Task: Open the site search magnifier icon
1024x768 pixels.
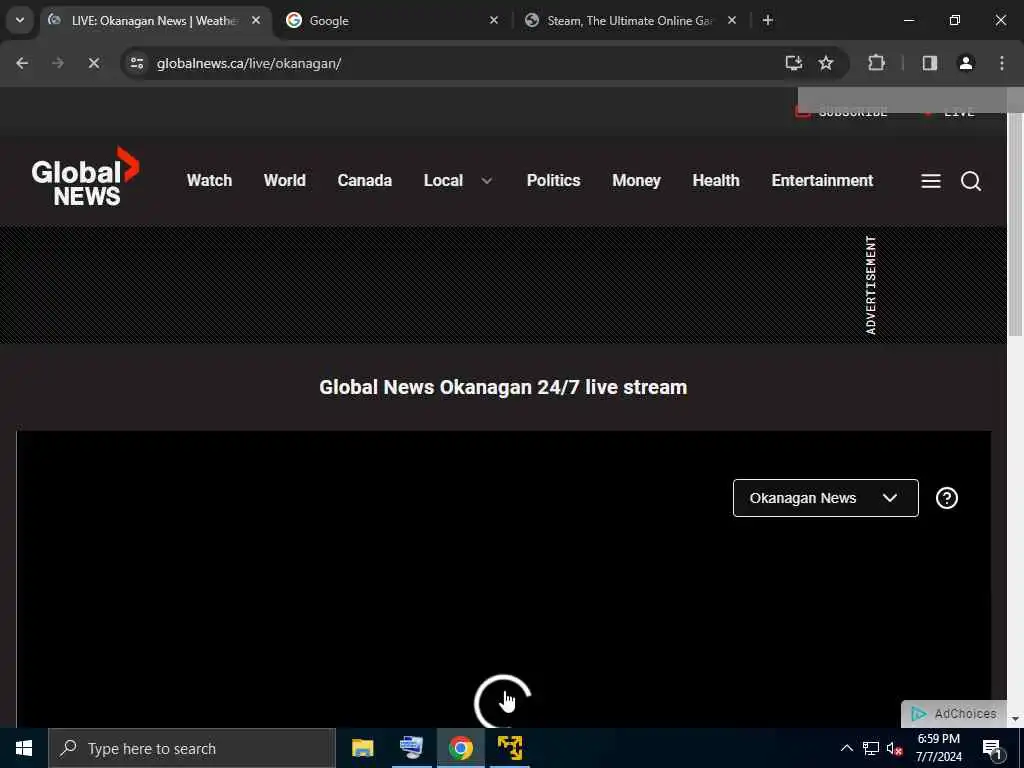Action: tap(970, 181)
